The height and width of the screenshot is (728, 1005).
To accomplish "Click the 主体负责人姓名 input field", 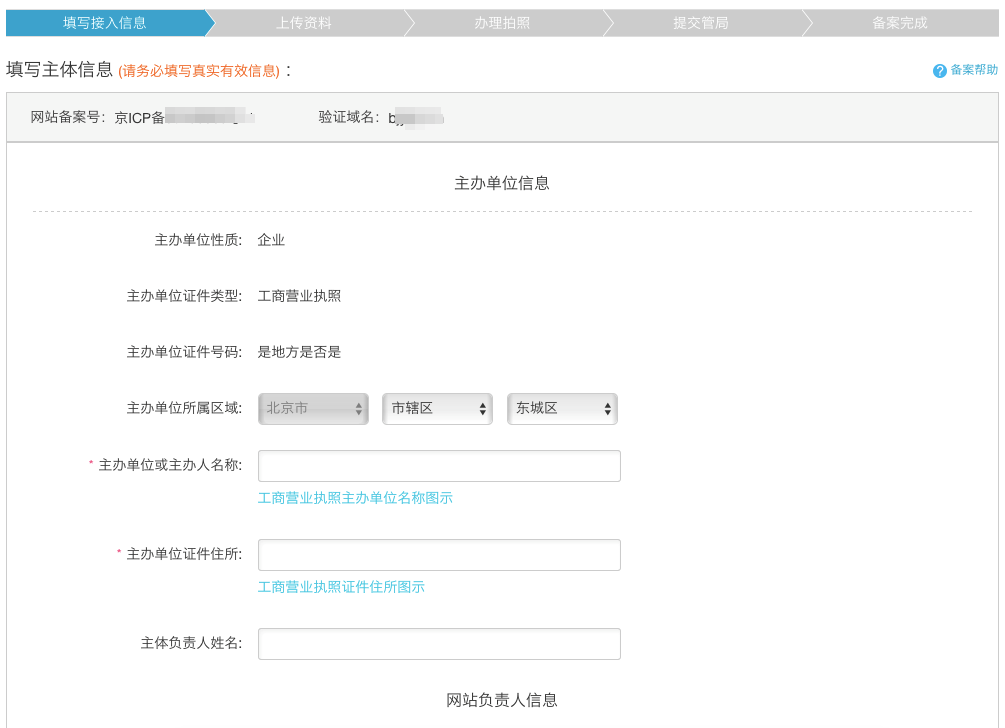I will click(x=439, y=643).
